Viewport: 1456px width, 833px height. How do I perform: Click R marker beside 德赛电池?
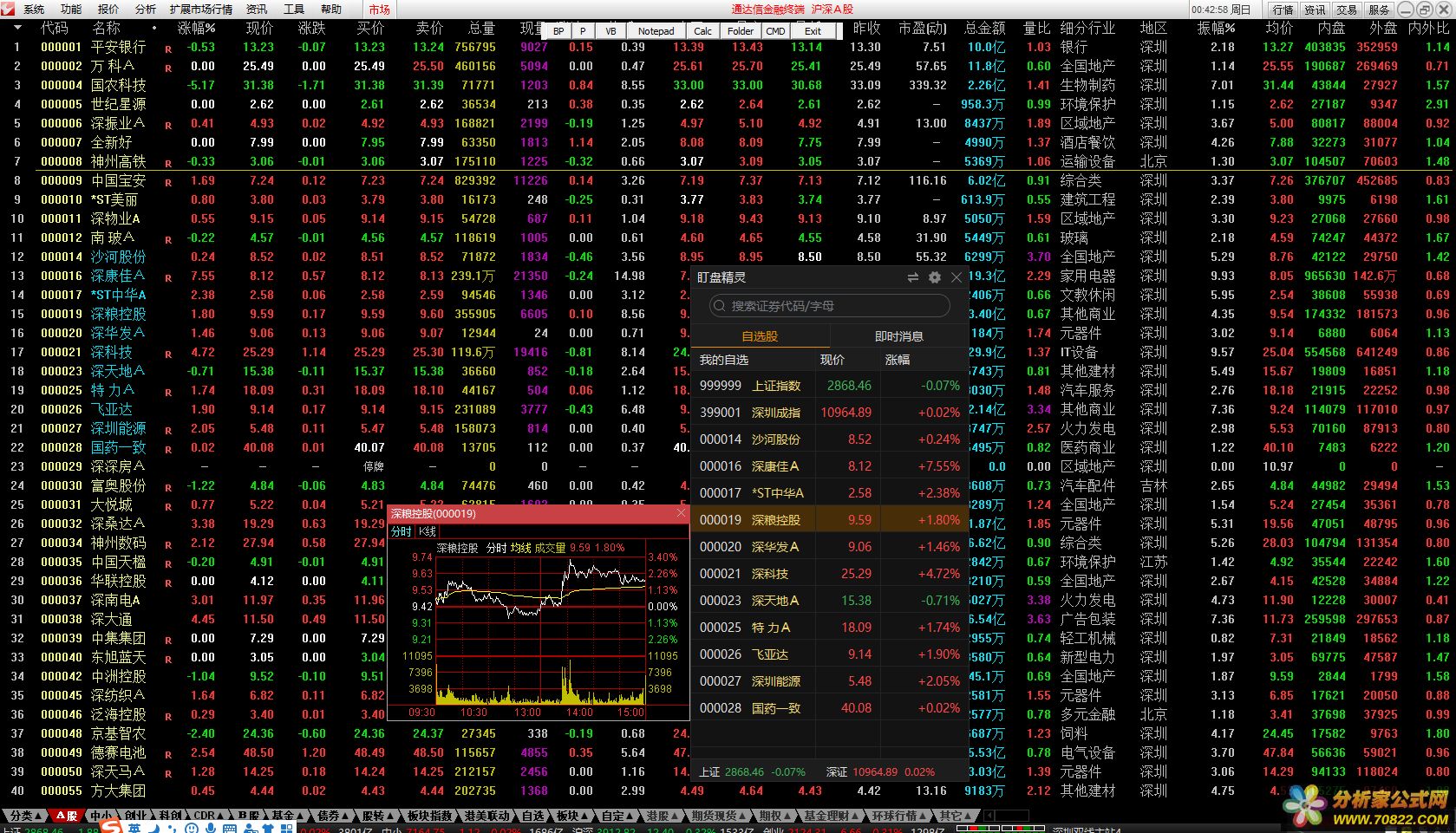pos(168,755)
